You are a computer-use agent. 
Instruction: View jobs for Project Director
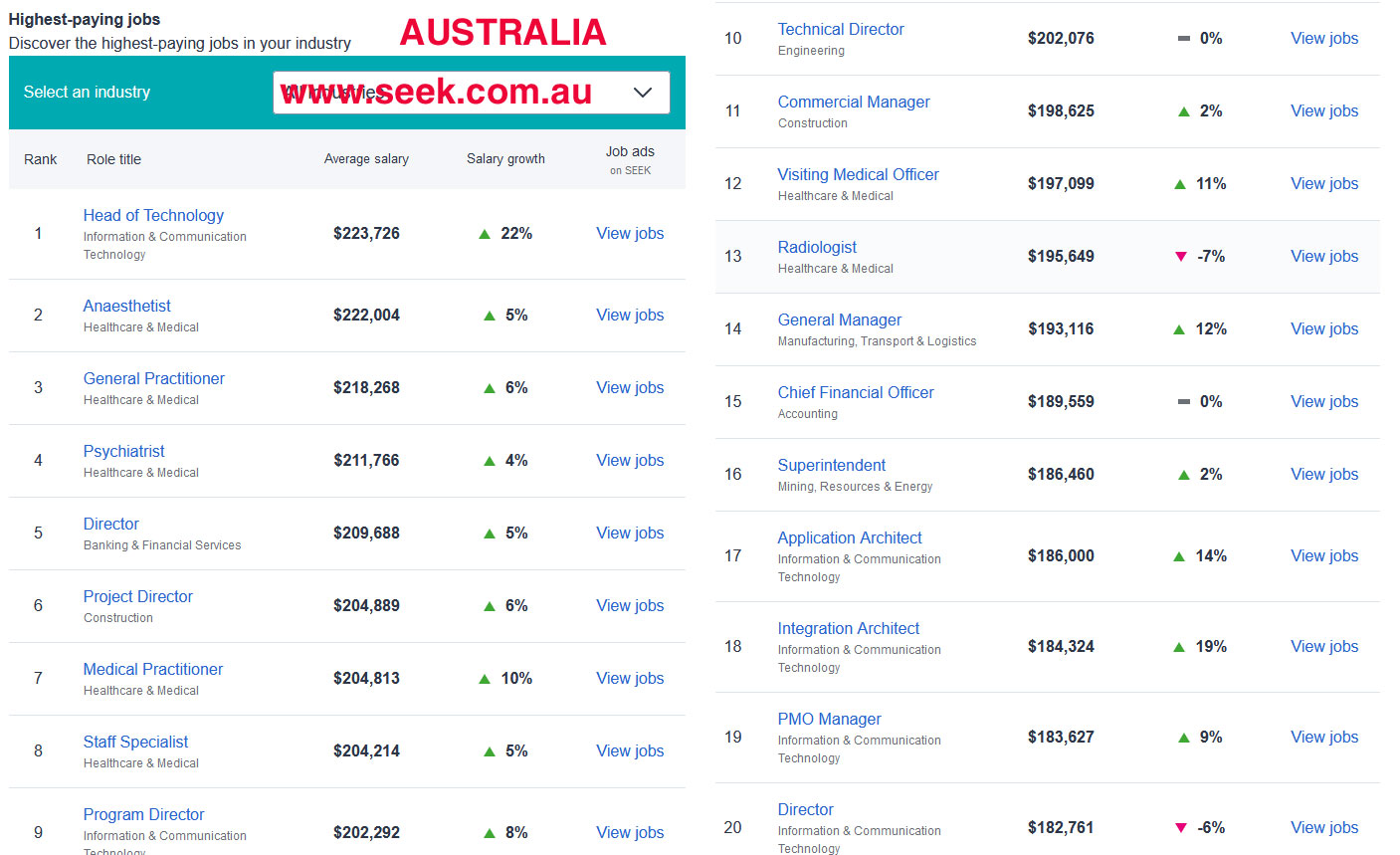630,605
